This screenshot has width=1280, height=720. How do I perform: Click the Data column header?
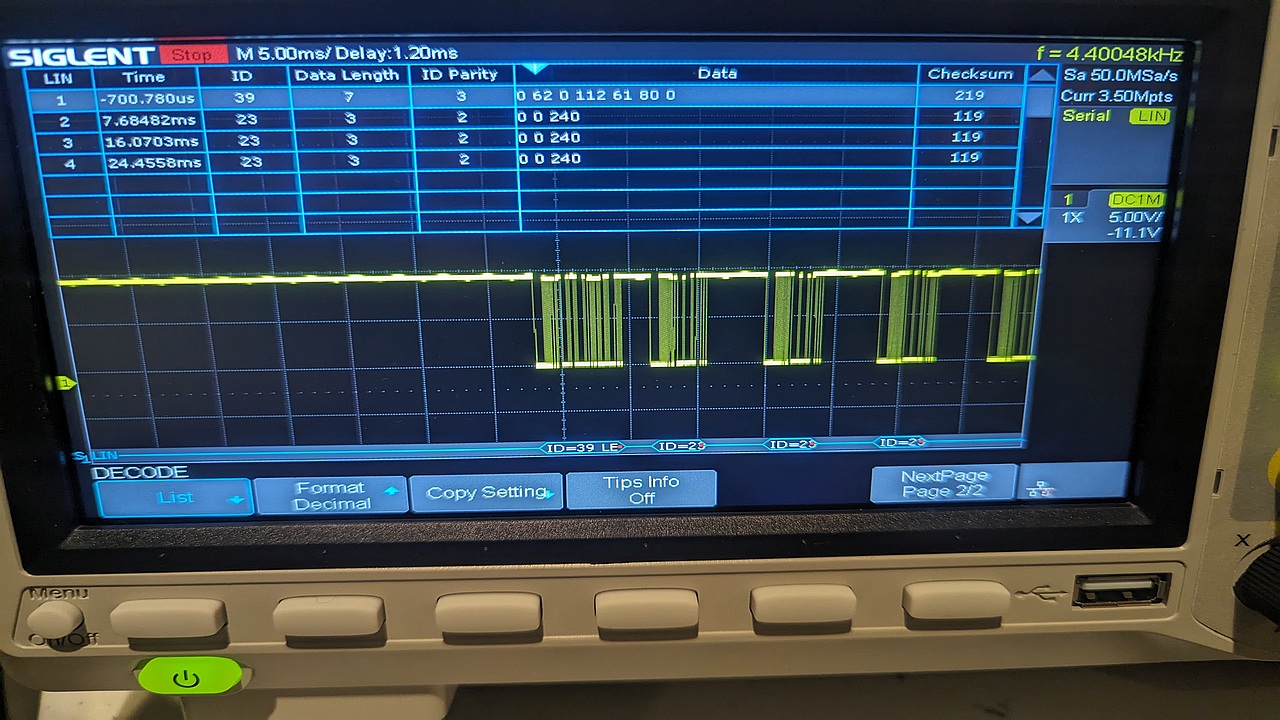click(x=717, y=73)
